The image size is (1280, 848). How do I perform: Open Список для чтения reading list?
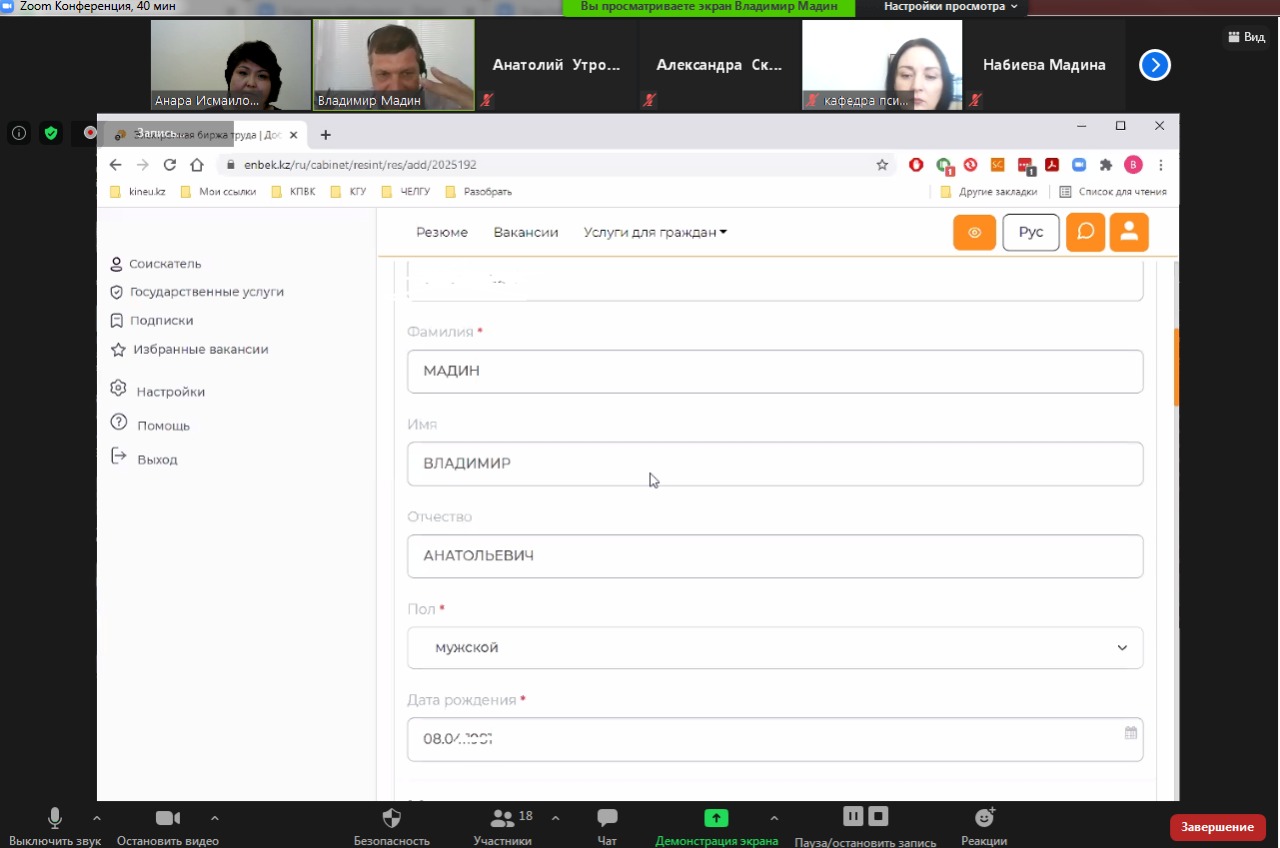tap(1113, 191)
